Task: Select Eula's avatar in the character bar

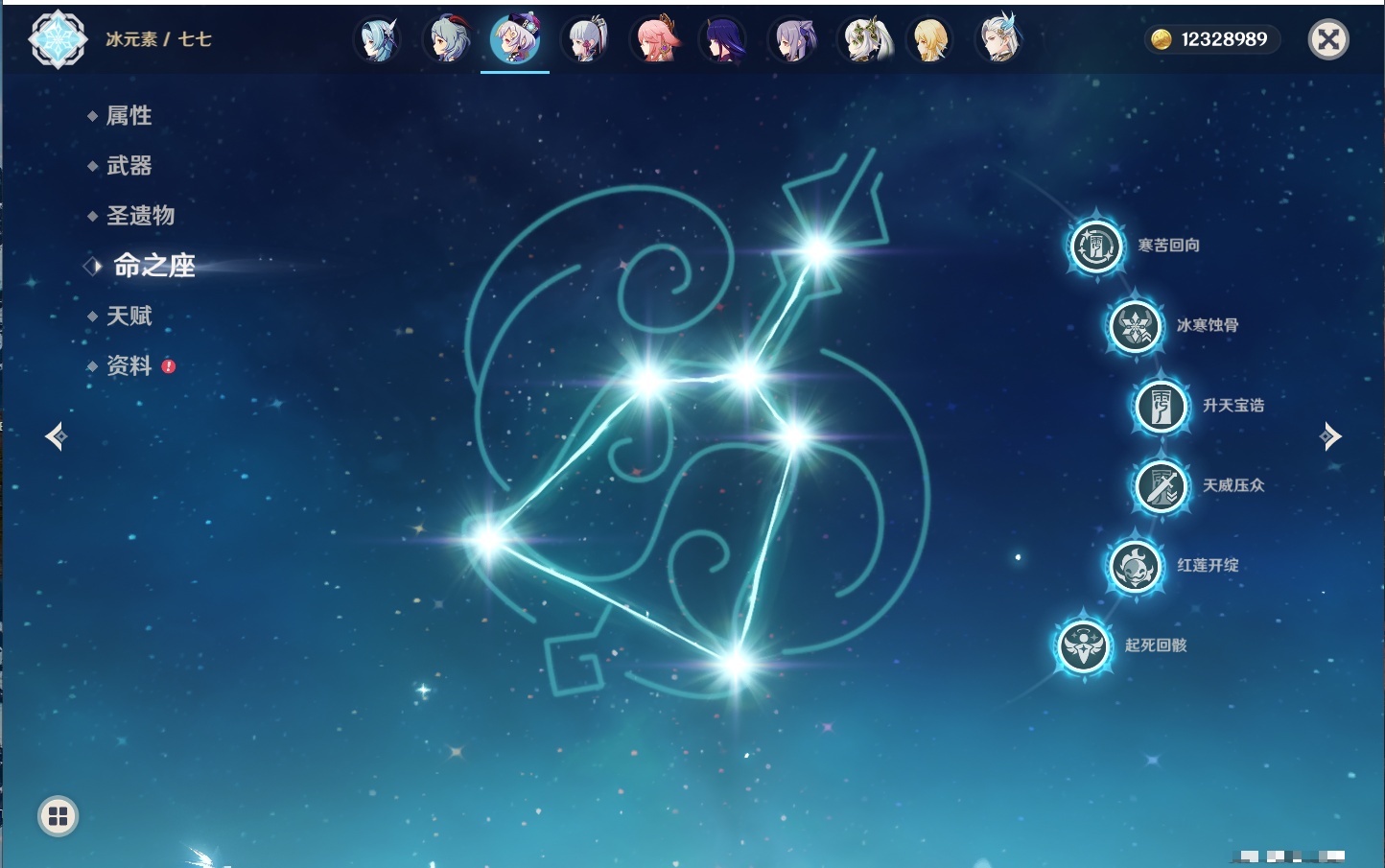Action: [377, 40]
